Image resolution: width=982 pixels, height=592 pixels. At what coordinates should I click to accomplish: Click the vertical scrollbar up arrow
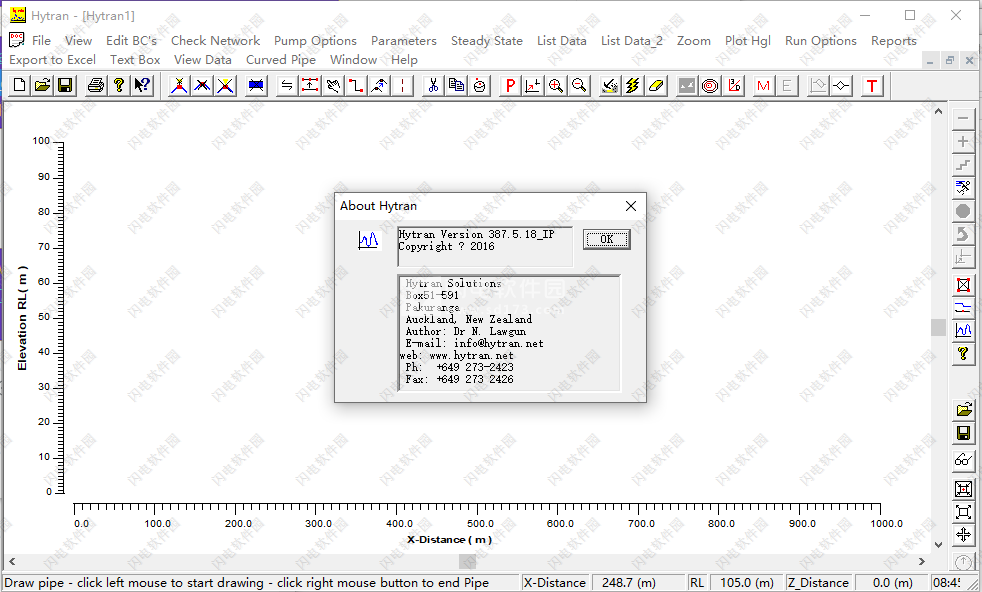click(938, 112)
